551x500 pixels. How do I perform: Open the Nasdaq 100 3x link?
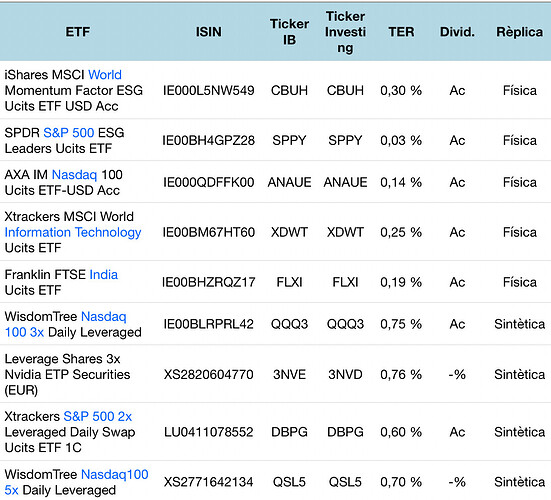[65, 324]
